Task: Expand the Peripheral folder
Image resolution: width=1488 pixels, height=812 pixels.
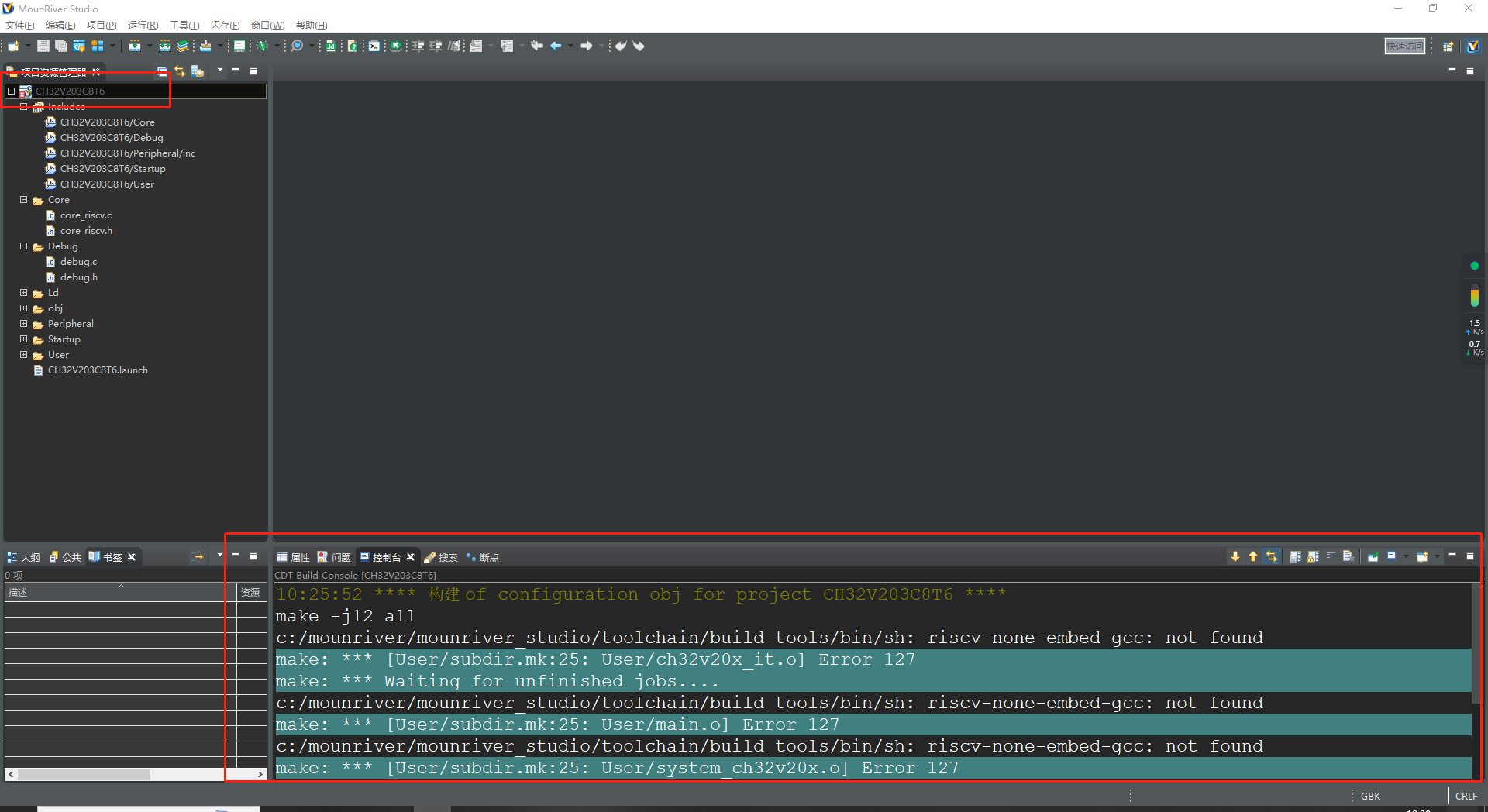Action: pos(23,323)
